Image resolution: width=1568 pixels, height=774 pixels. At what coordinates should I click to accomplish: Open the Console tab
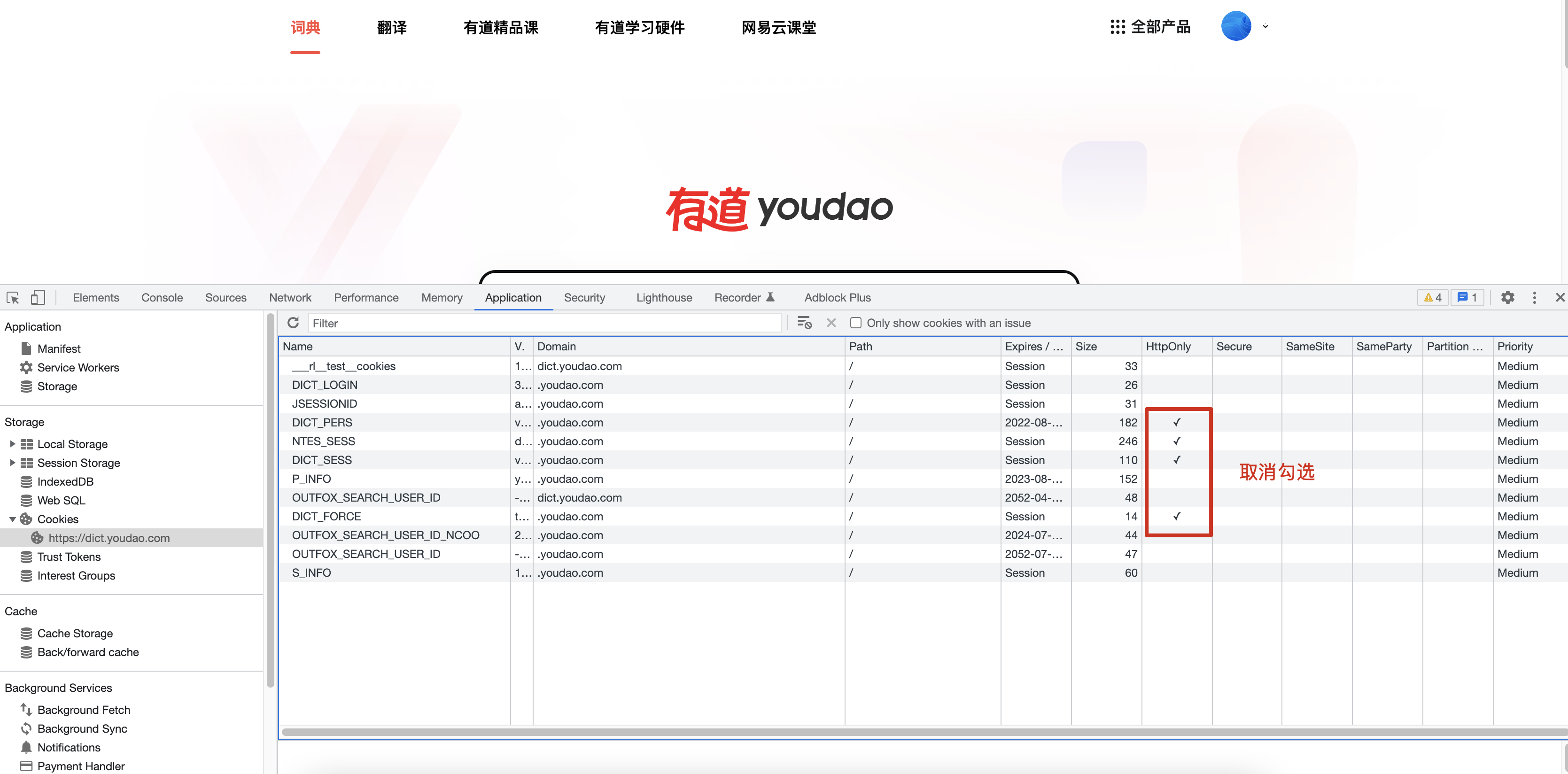click(x=162, y=298)
